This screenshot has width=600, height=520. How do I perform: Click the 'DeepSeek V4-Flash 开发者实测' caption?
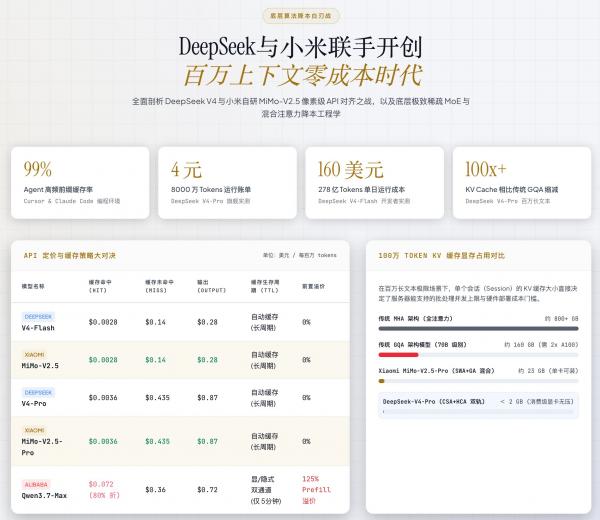pos(364,201)
